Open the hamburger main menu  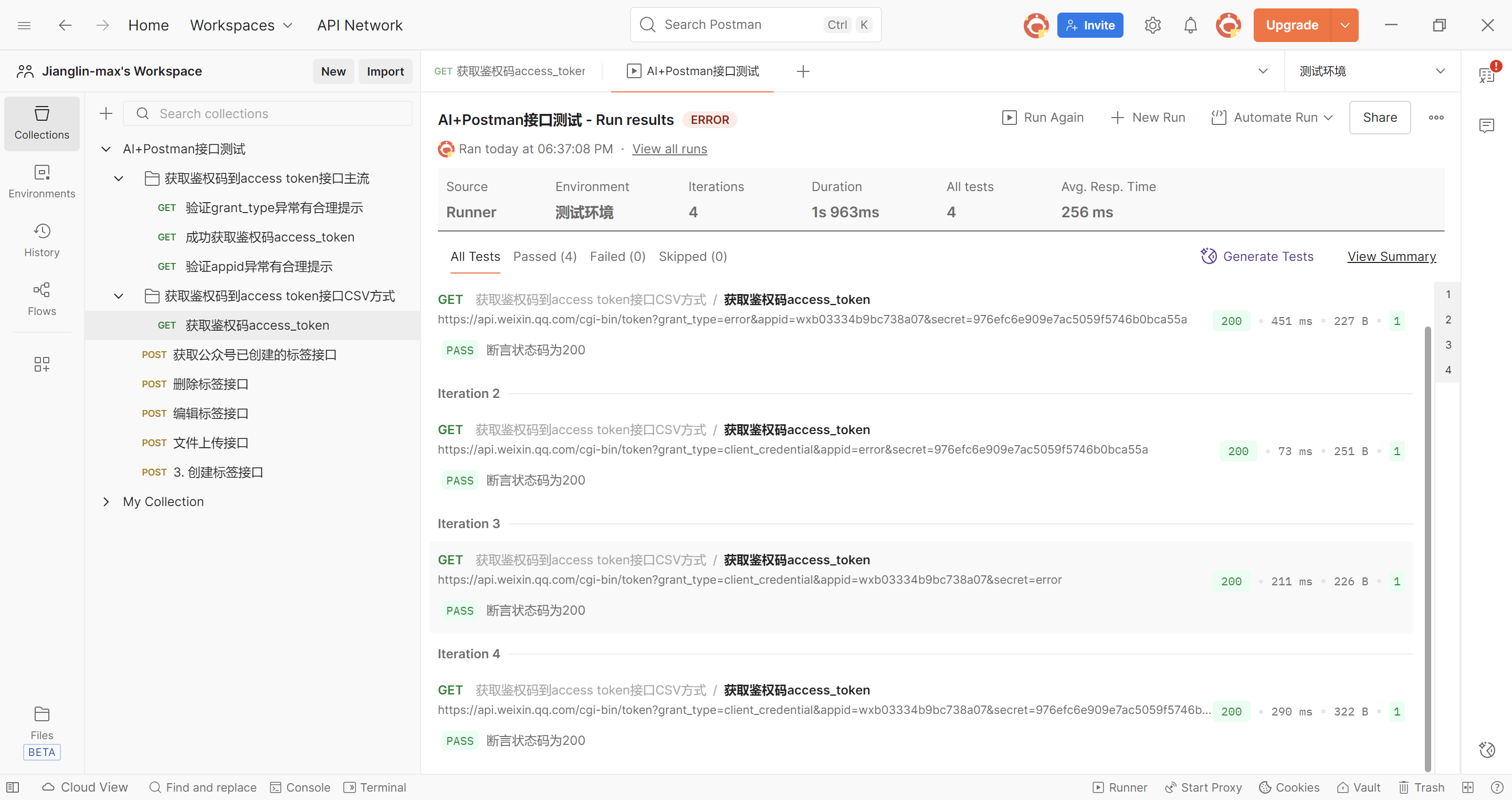coord(24,25)
